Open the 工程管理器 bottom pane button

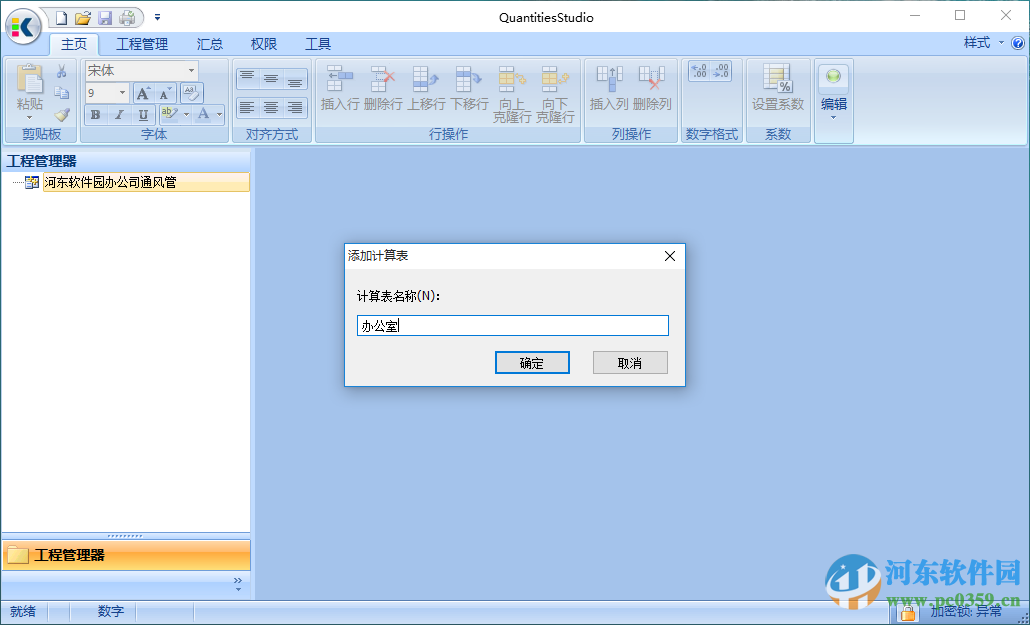tap(126, 555)
